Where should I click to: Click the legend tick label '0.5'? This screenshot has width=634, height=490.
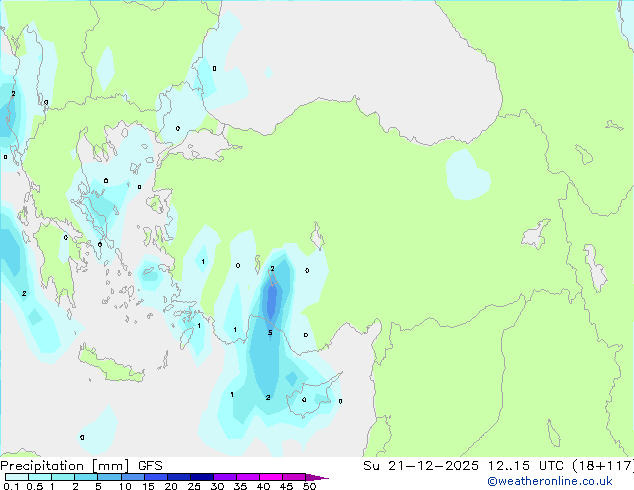point(35,486)
